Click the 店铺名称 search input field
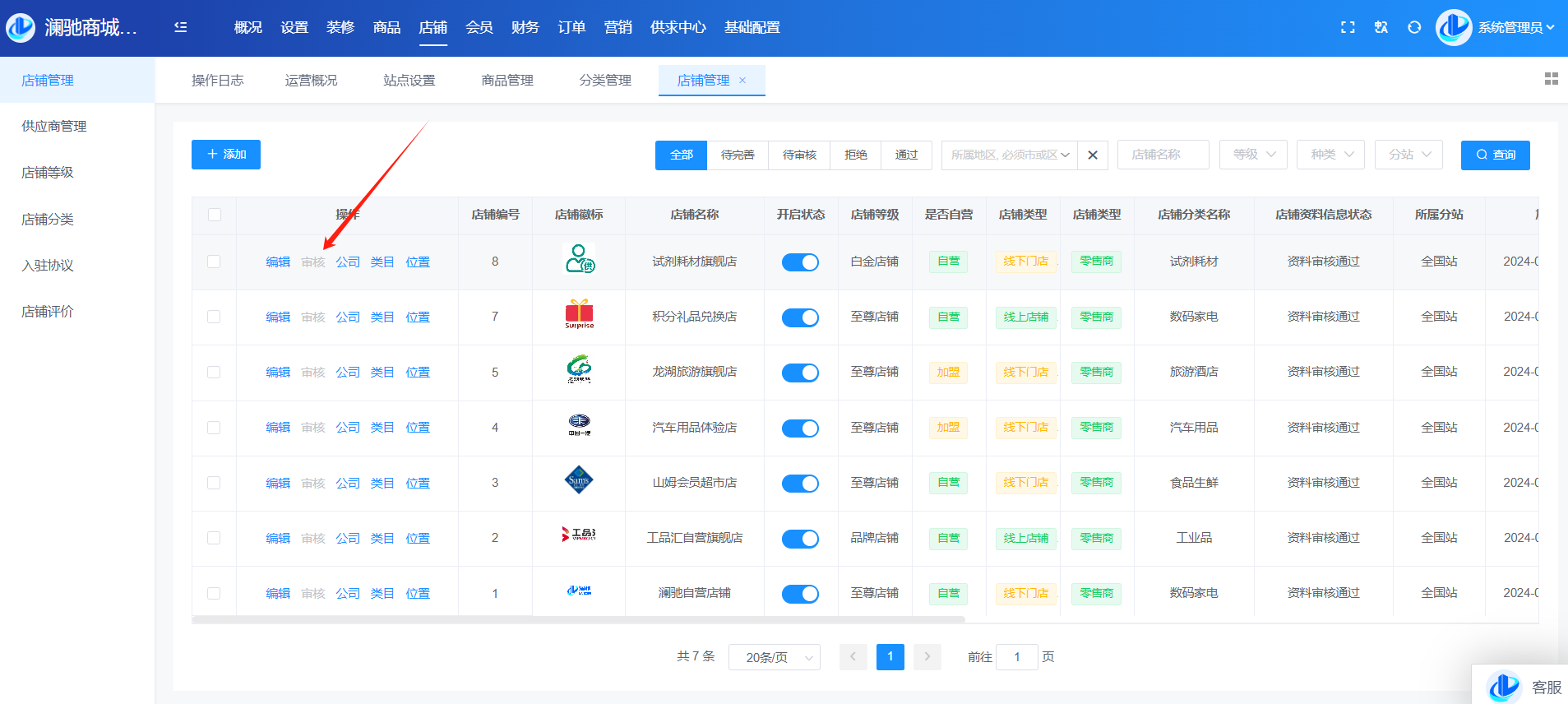The width and height of the screenshot is (1568, 704). [x=1163, y=155]
